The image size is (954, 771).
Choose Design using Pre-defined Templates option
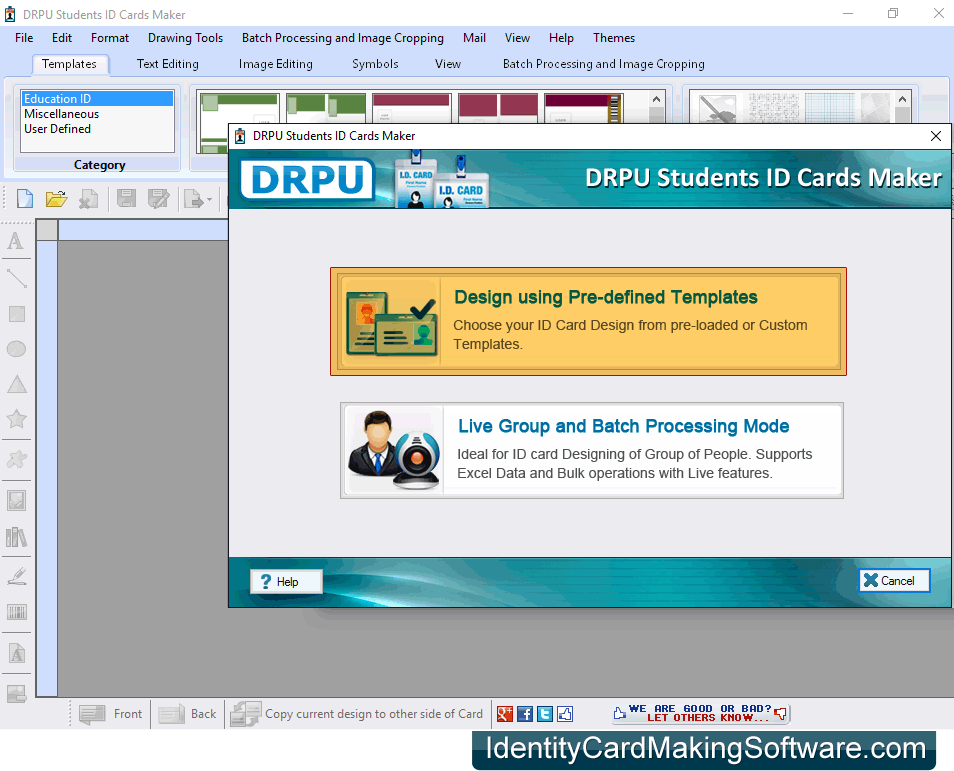[588, 321]
